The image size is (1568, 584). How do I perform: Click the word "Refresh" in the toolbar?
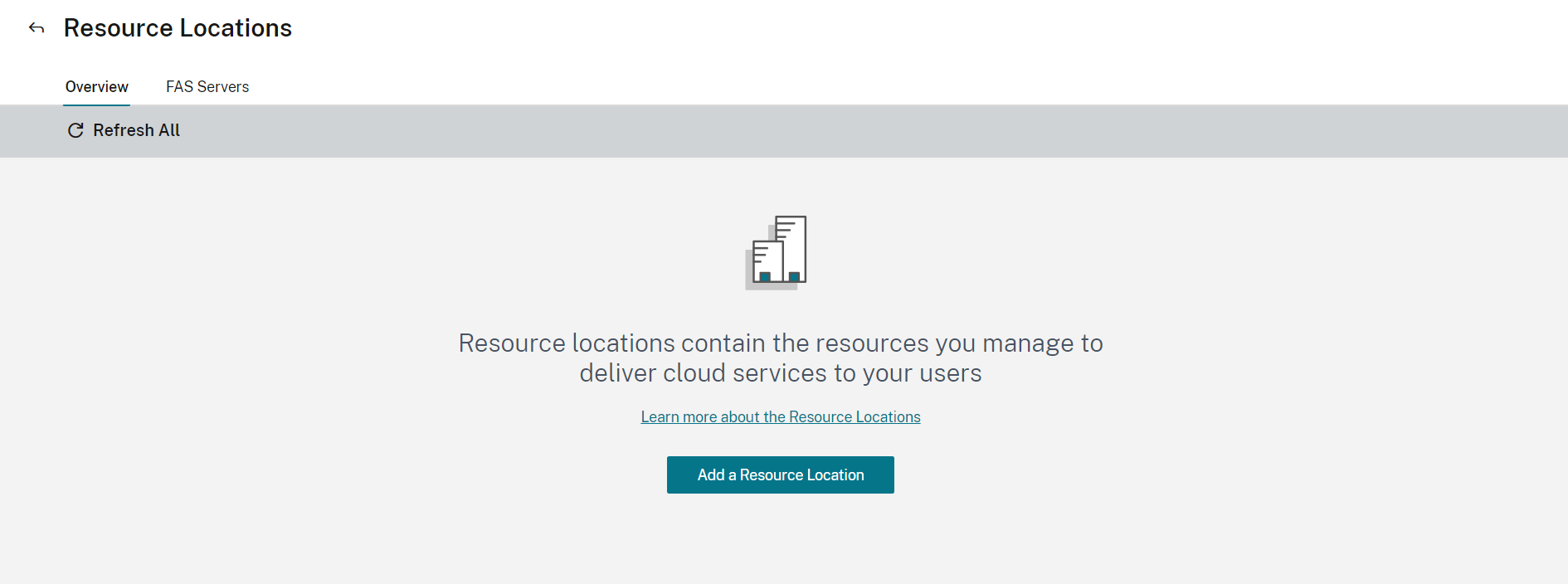coord(123,130)
